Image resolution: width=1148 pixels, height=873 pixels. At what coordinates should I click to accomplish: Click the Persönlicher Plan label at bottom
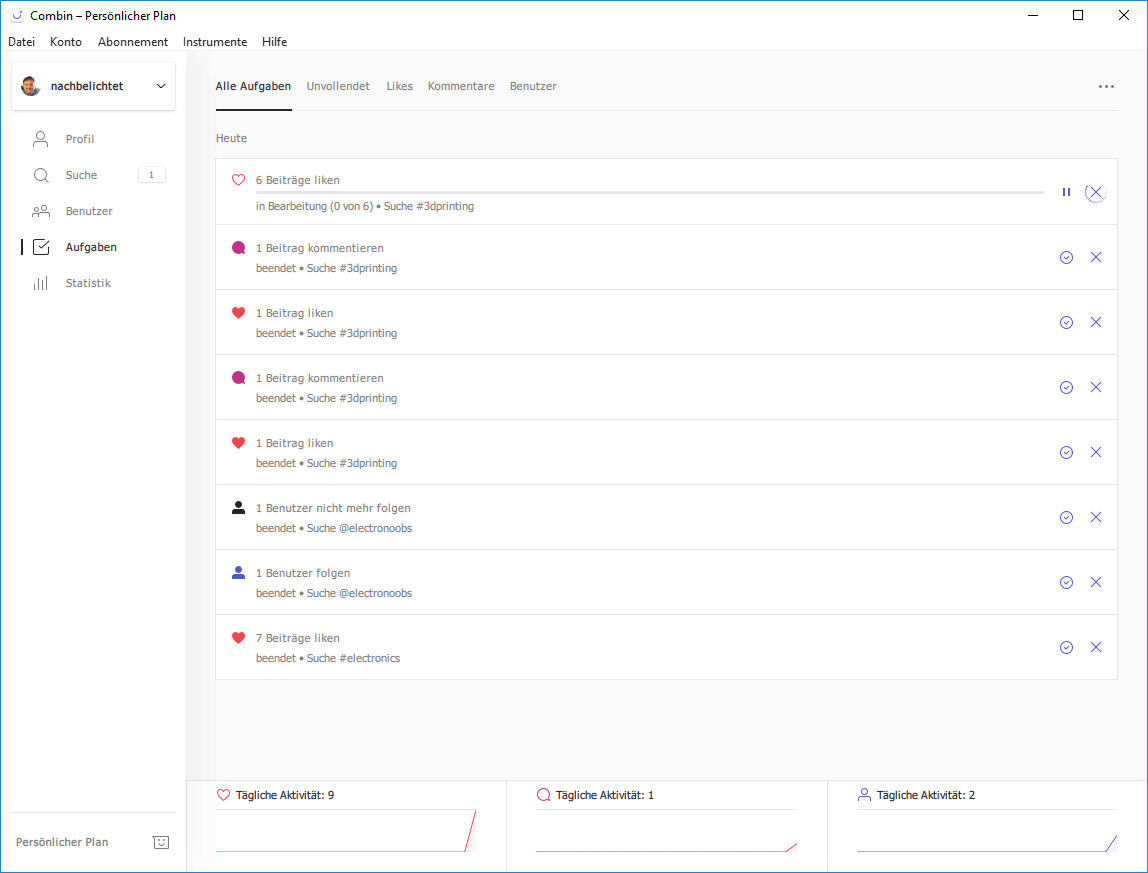(x=62, y=842)
